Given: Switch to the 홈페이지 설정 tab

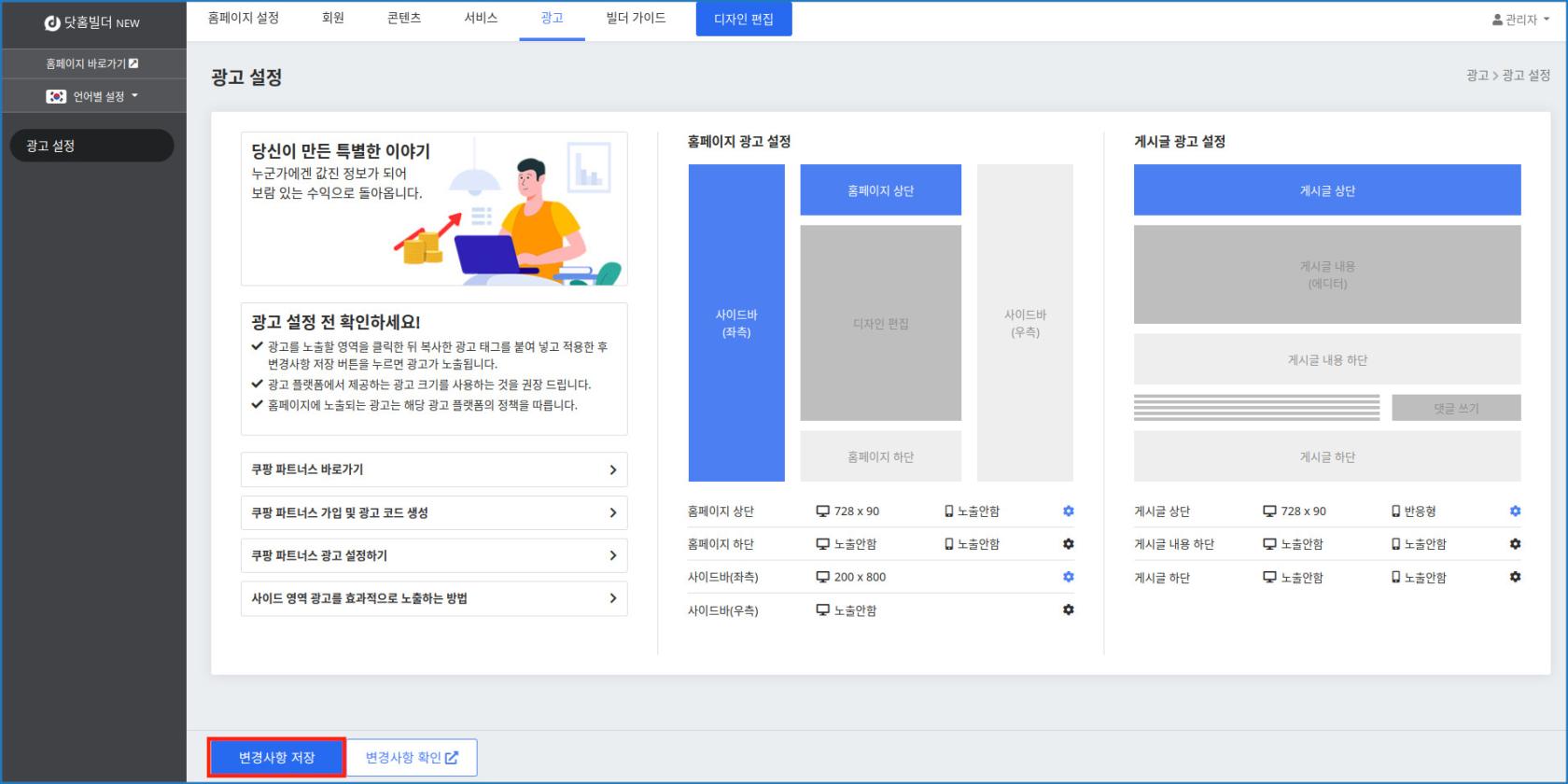Looking at the screenshot, I should [243, 19].
